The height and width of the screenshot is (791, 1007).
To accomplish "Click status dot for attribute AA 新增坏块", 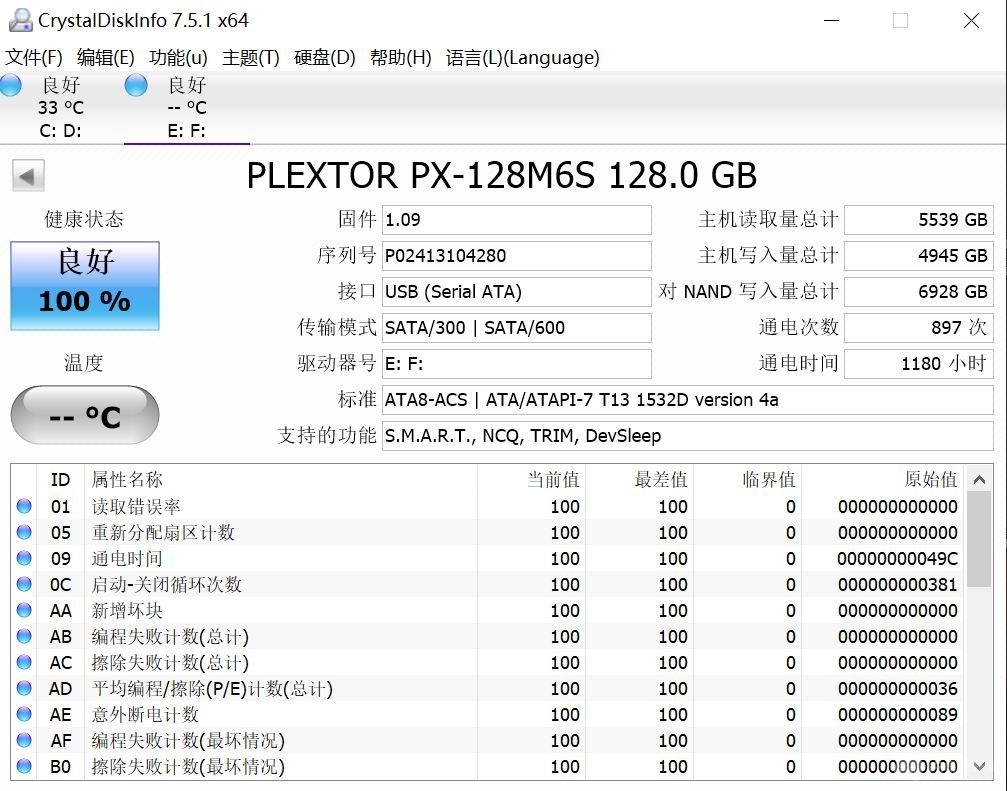I will coord(24,611).
